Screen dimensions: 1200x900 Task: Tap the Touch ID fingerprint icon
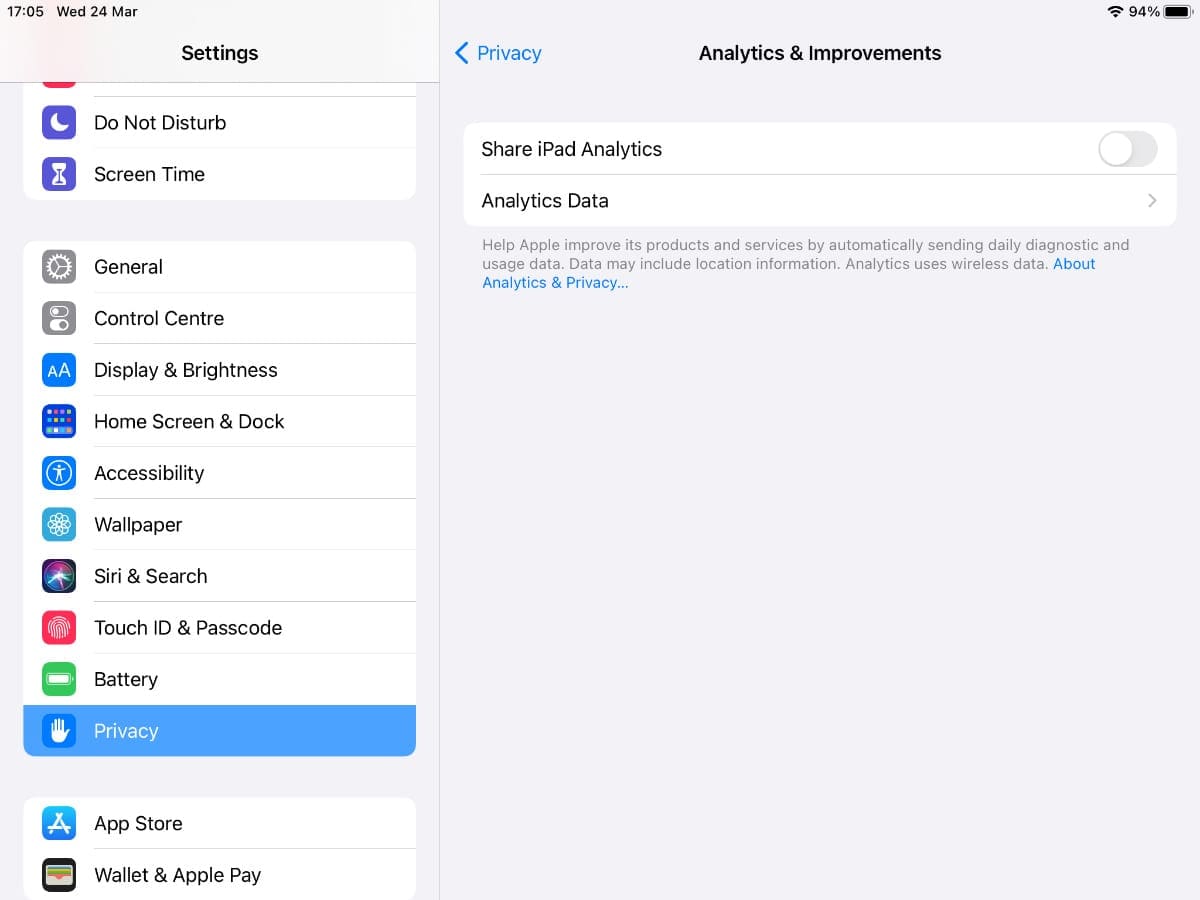point(59,628)
